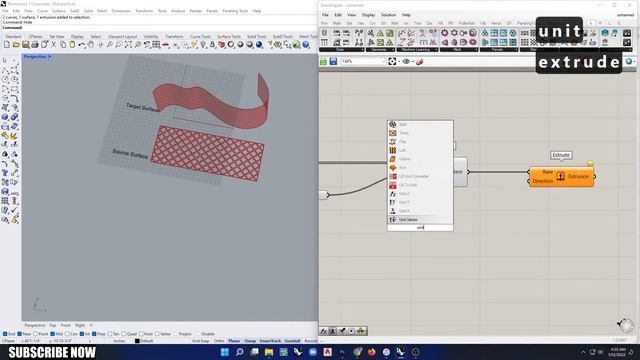Open the Curve menu in Rhino
The height and width of the screenshot is (360, 640).
(42, 11)
